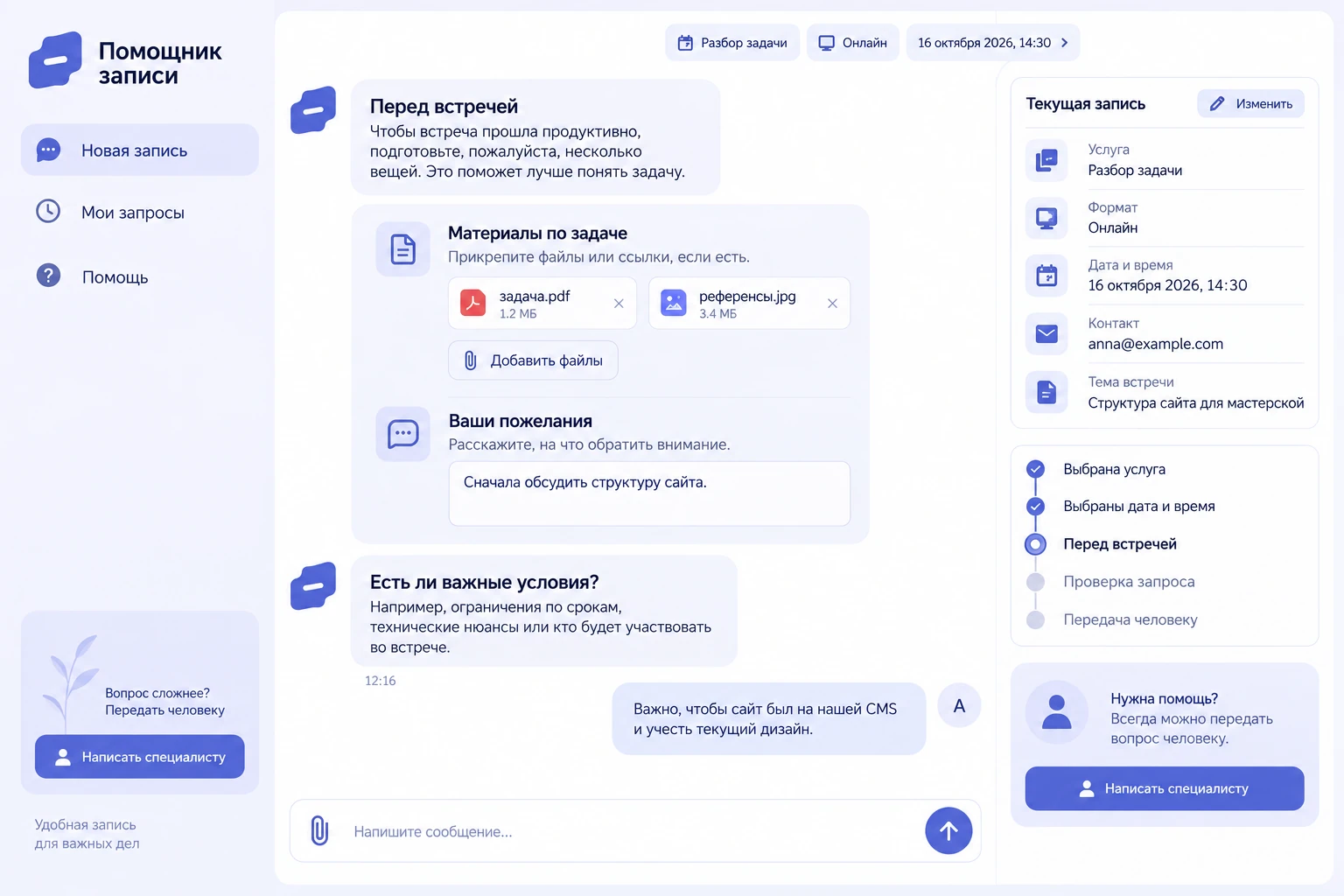Click the Ваши пожелания chat bubble icon

pos(402,434)
